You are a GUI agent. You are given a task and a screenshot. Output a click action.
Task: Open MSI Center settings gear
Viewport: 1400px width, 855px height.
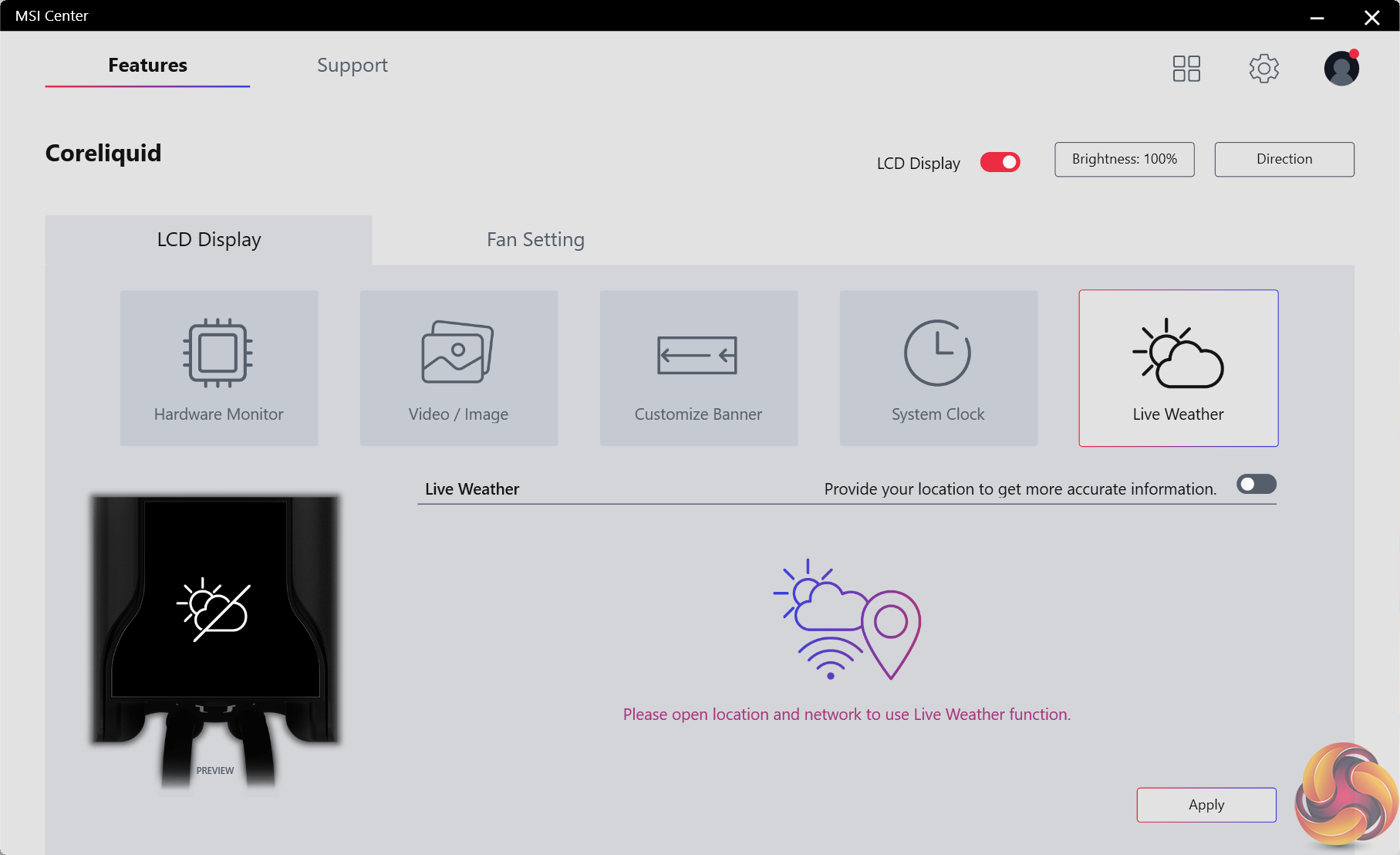1264,68
